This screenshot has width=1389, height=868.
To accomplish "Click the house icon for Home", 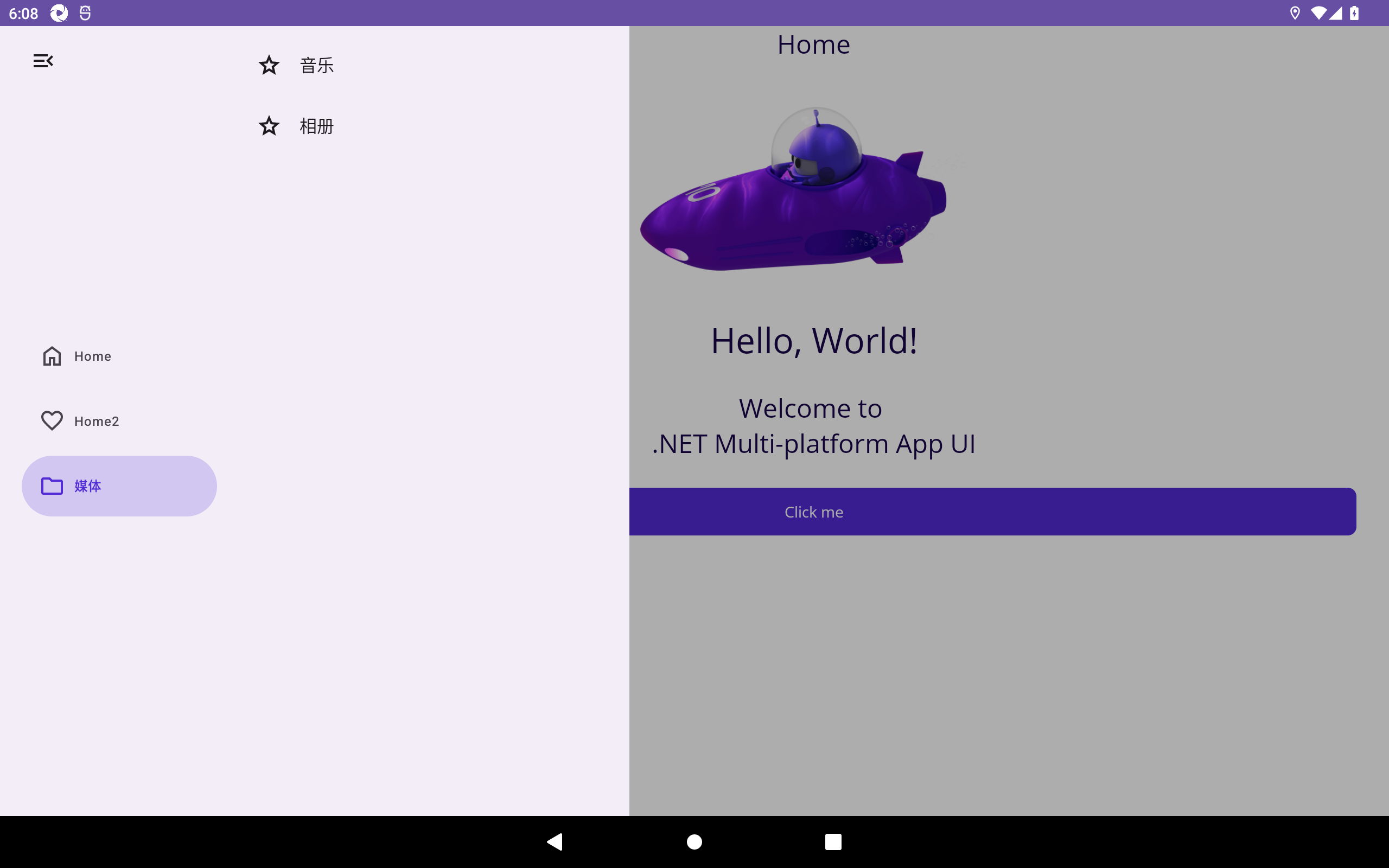I will (52, 356).
